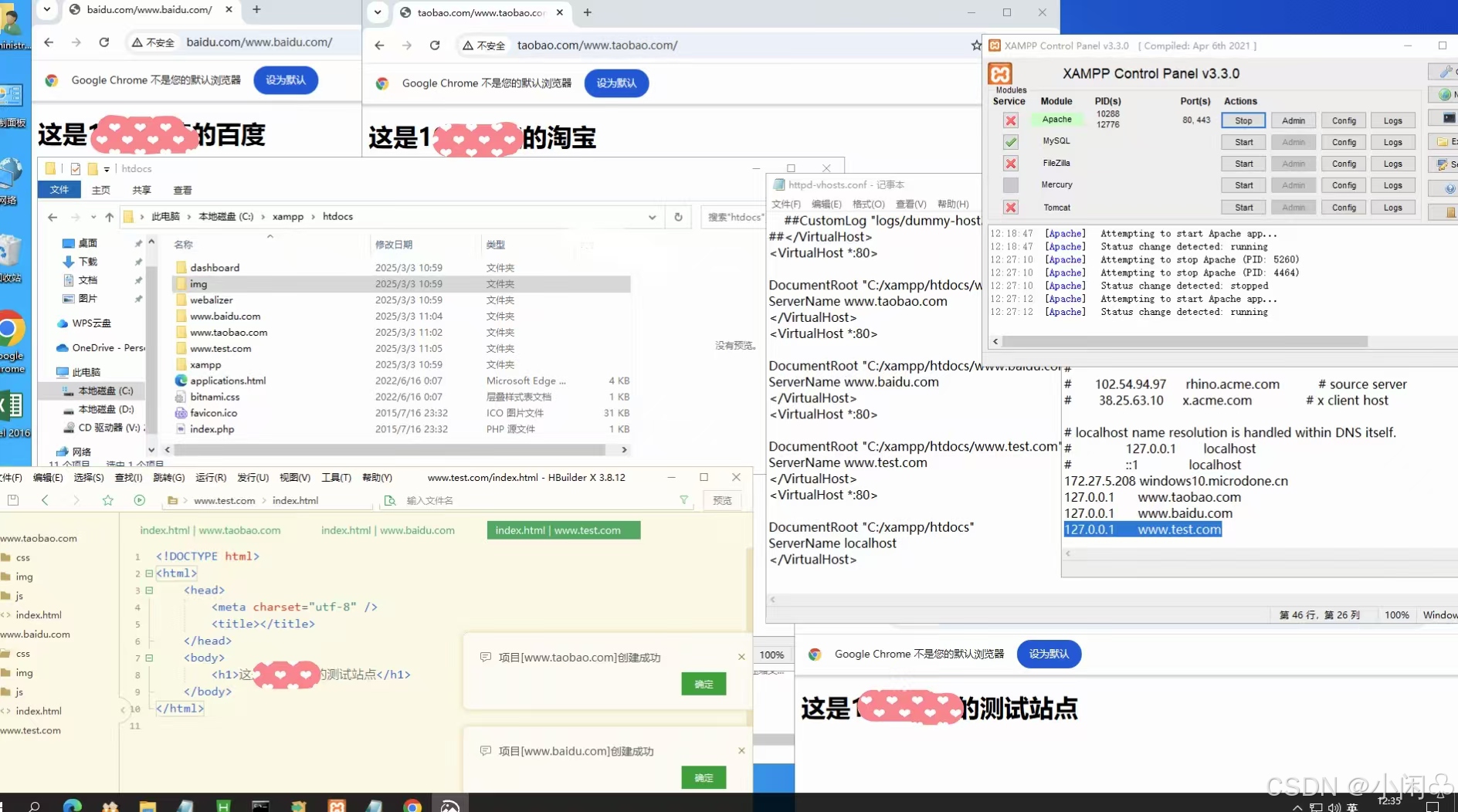Open www.test.com folder in HBuilder project tree
This screenshot has height=812, width=1458.
coord(31,730)
